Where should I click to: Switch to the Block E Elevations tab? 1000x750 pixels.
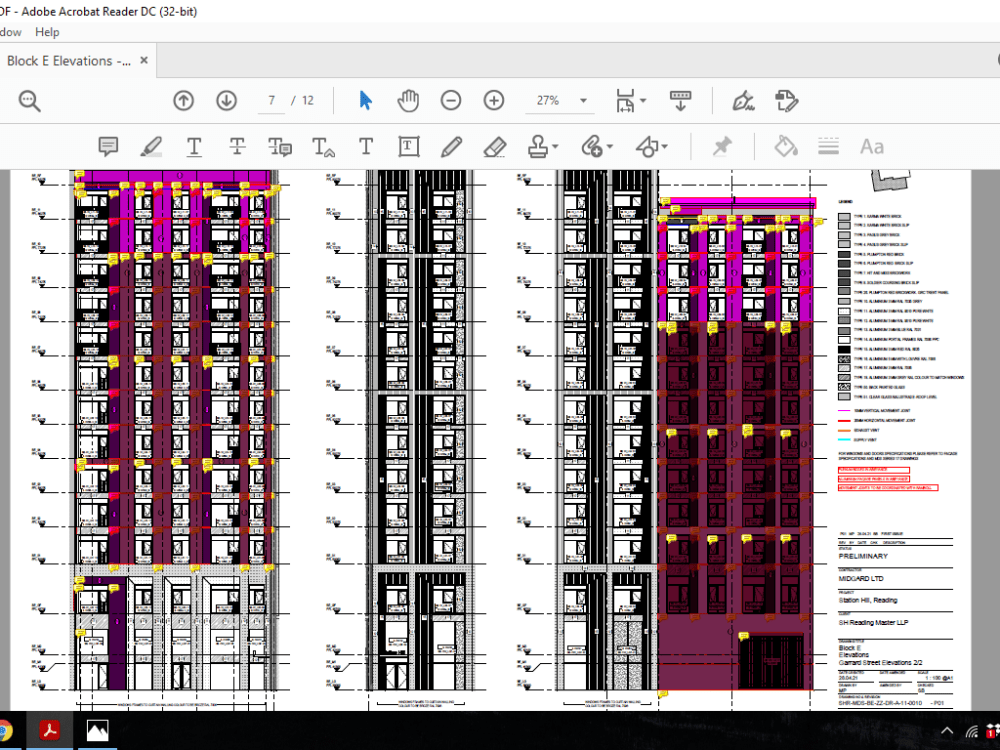[x=69, y=61]
